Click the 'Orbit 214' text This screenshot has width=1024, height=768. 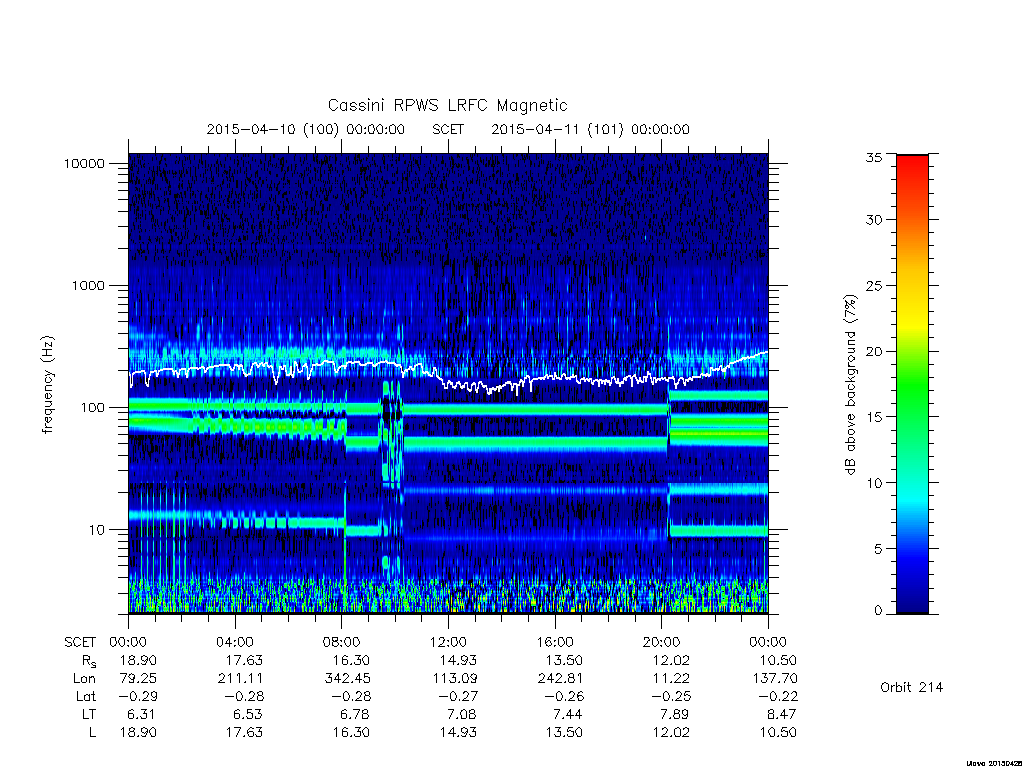911,687
